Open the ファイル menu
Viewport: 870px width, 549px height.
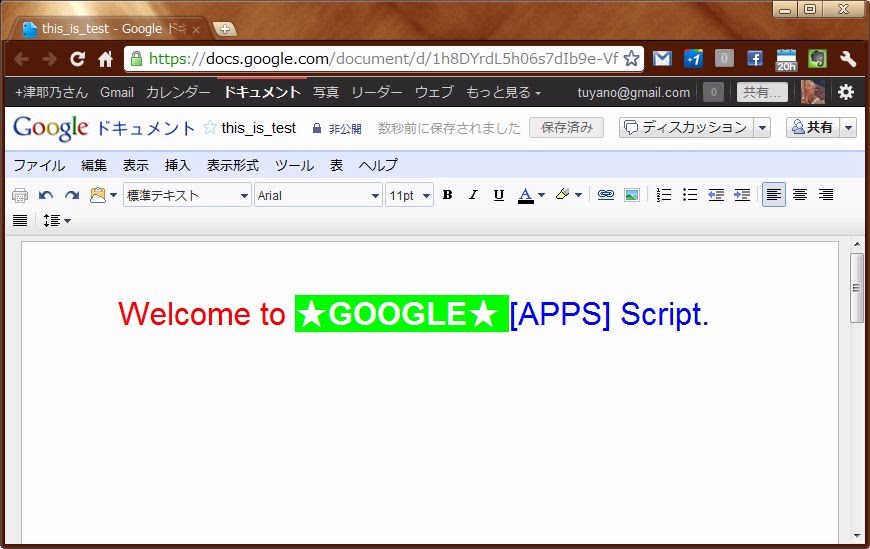[x=39, y=165]
